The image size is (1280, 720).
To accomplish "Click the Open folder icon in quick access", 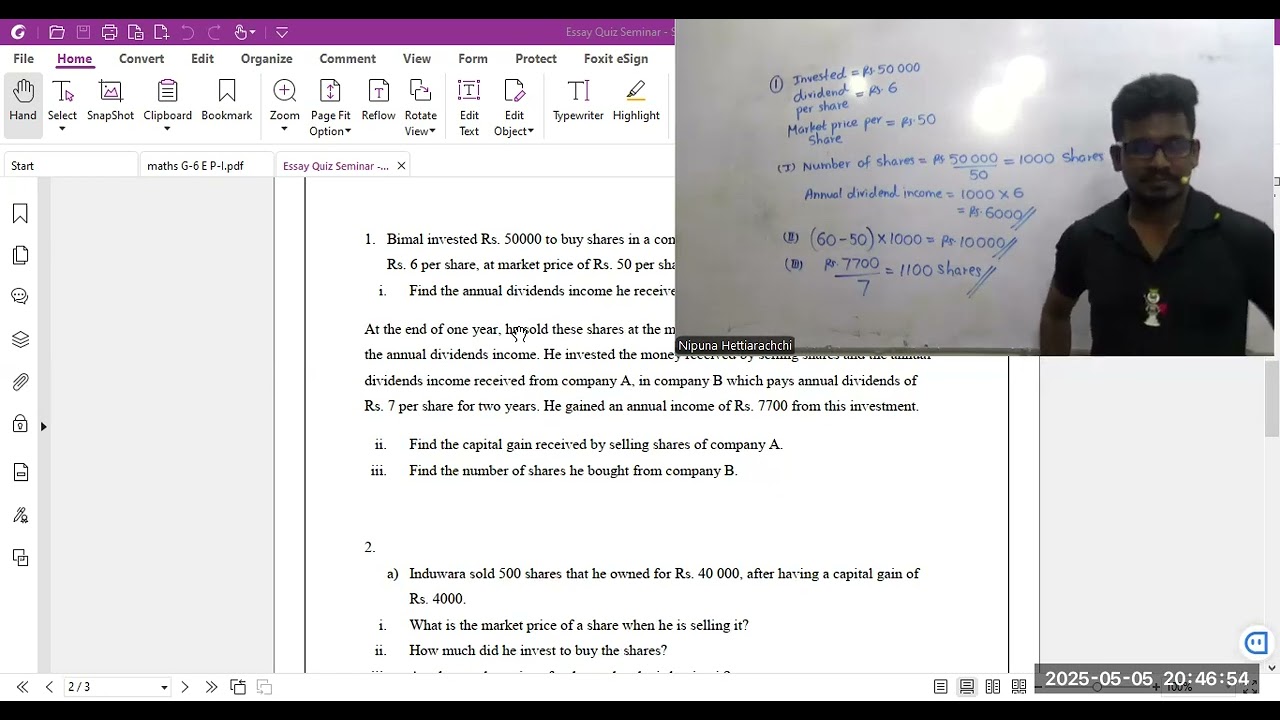I will click(57, 32).
